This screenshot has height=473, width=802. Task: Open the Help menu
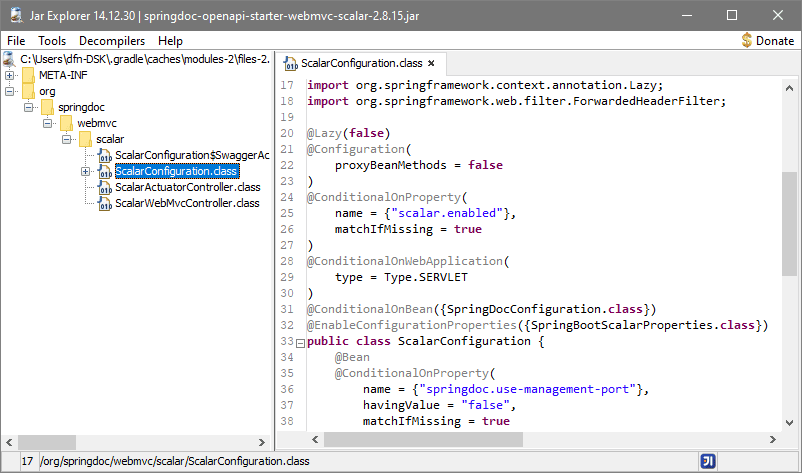(170, 41)
